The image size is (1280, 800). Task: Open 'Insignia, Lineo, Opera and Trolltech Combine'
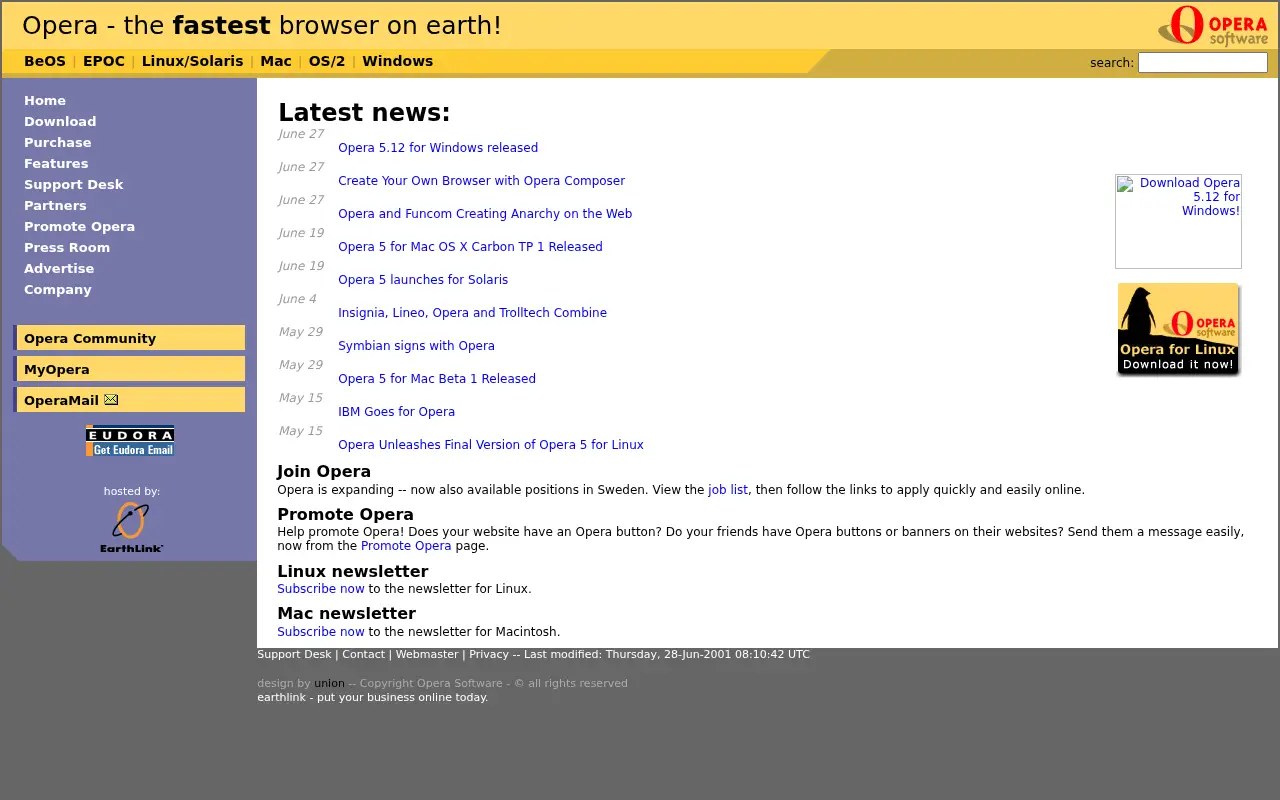tap(472, 313)
